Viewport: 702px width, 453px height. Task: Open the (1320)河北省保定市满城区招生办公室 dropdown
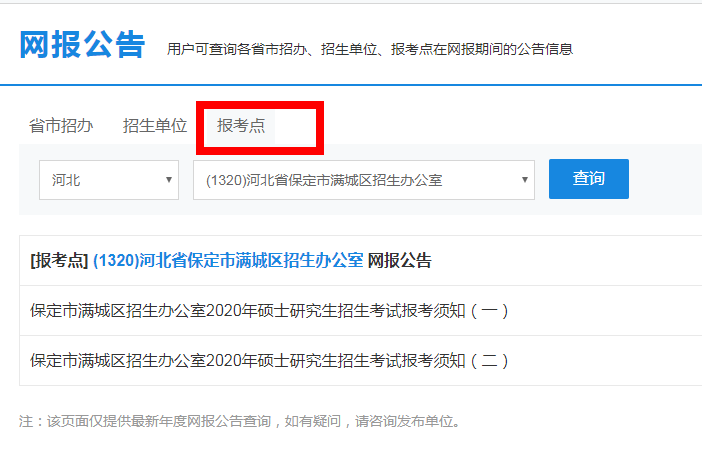coord(364,180)
